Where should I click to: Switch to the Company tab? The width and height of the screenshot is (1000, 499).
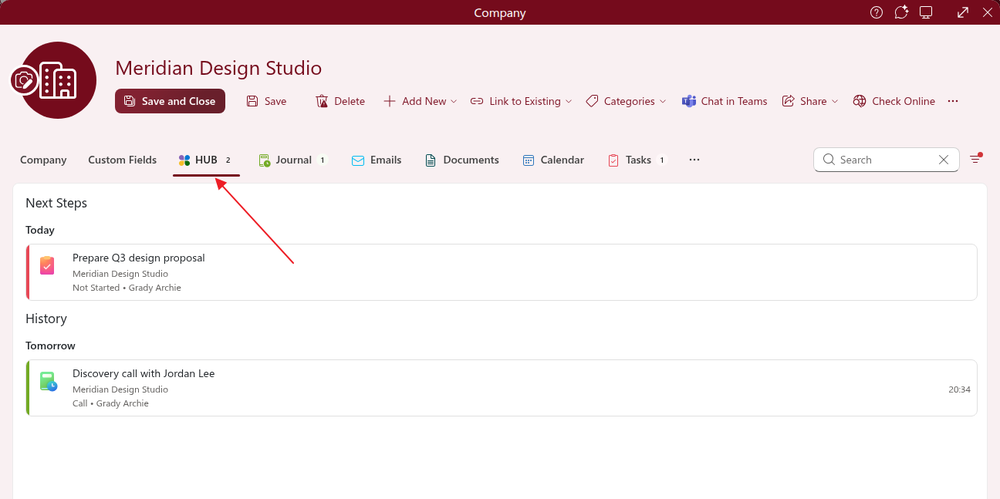43,160
